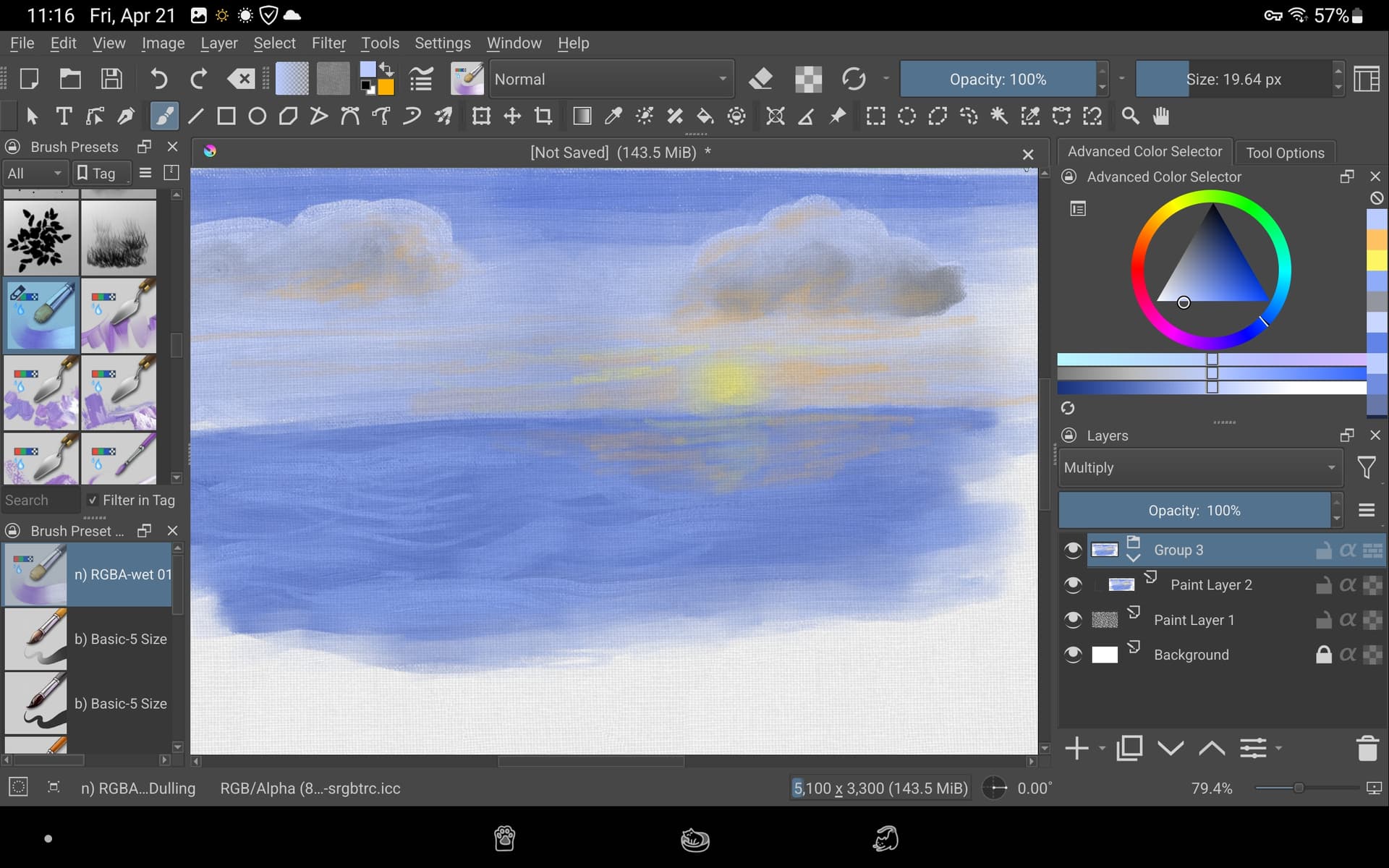The width and height of the screenshot is (1389, 868).
Task: Select the Text tool
Action: pos(64,116)
